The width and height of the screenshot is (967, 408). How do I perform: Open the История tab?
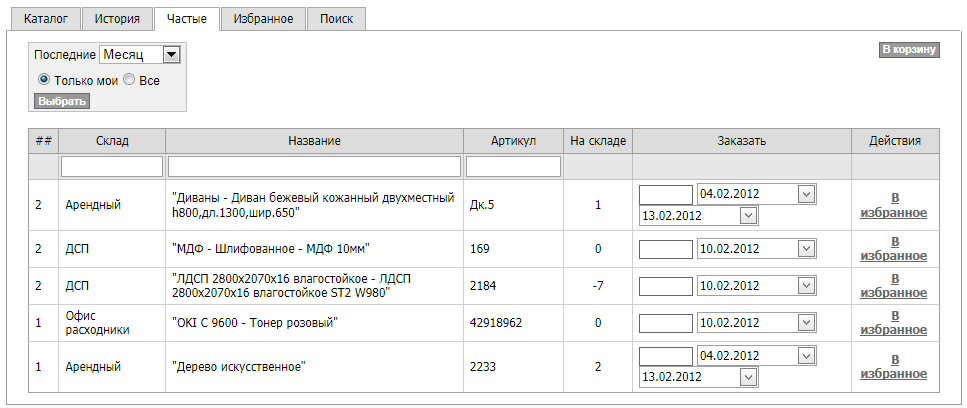click(116, 19)
